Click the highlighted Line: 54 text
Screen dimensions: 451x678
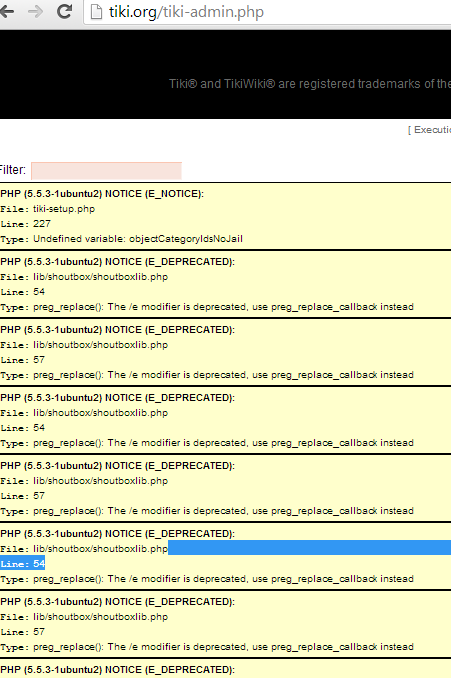22,564
